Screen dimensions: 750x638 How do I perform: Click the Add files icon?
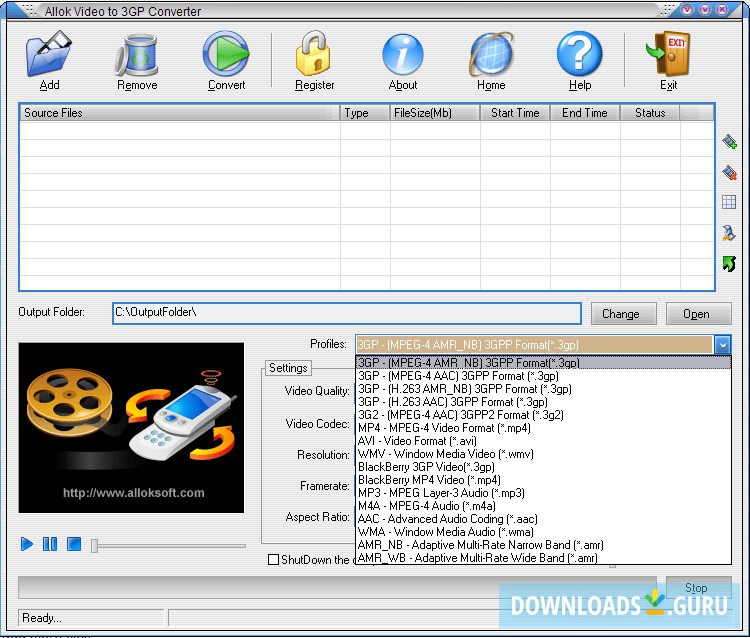coord(49,54)
